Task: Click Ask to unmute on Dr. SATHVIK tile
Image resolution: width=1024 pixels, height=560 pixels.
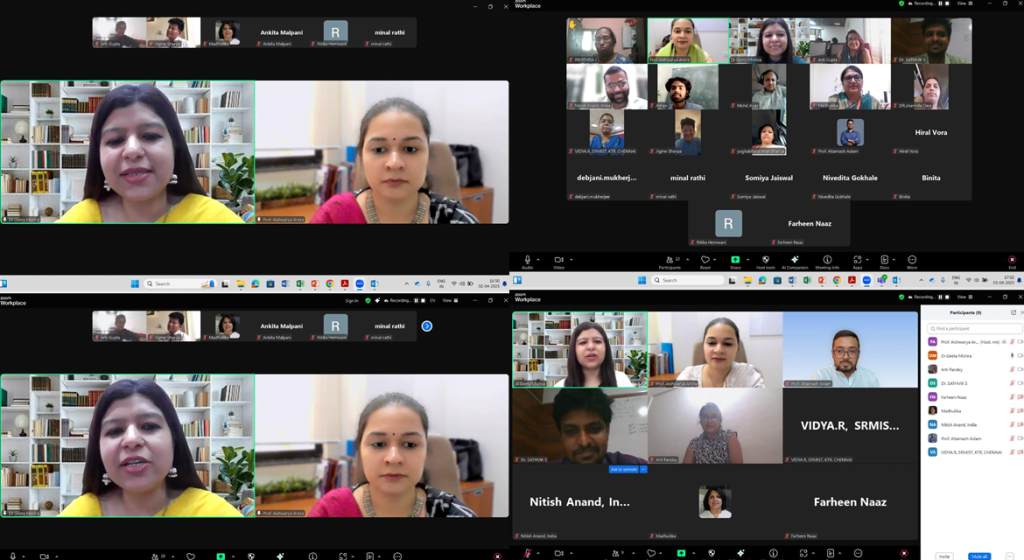Action: point(621,469)
